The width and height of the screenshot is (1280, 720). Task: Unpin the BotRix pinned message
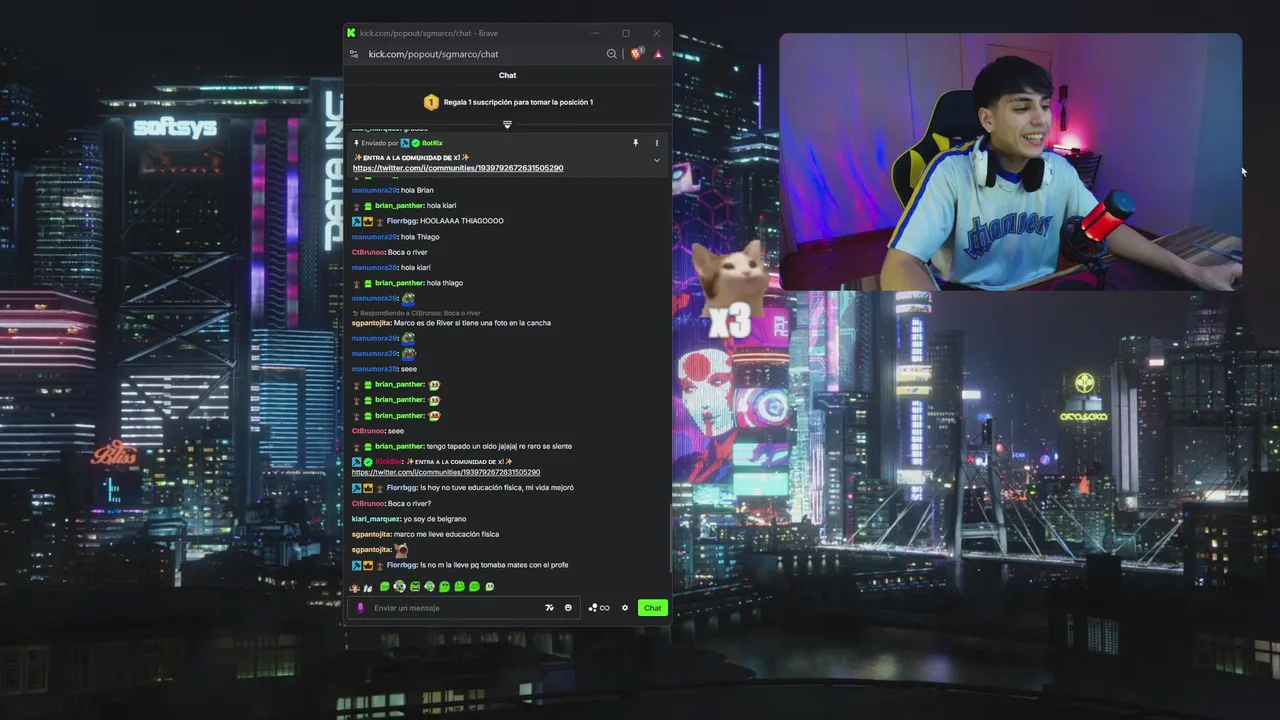(635, 143)
